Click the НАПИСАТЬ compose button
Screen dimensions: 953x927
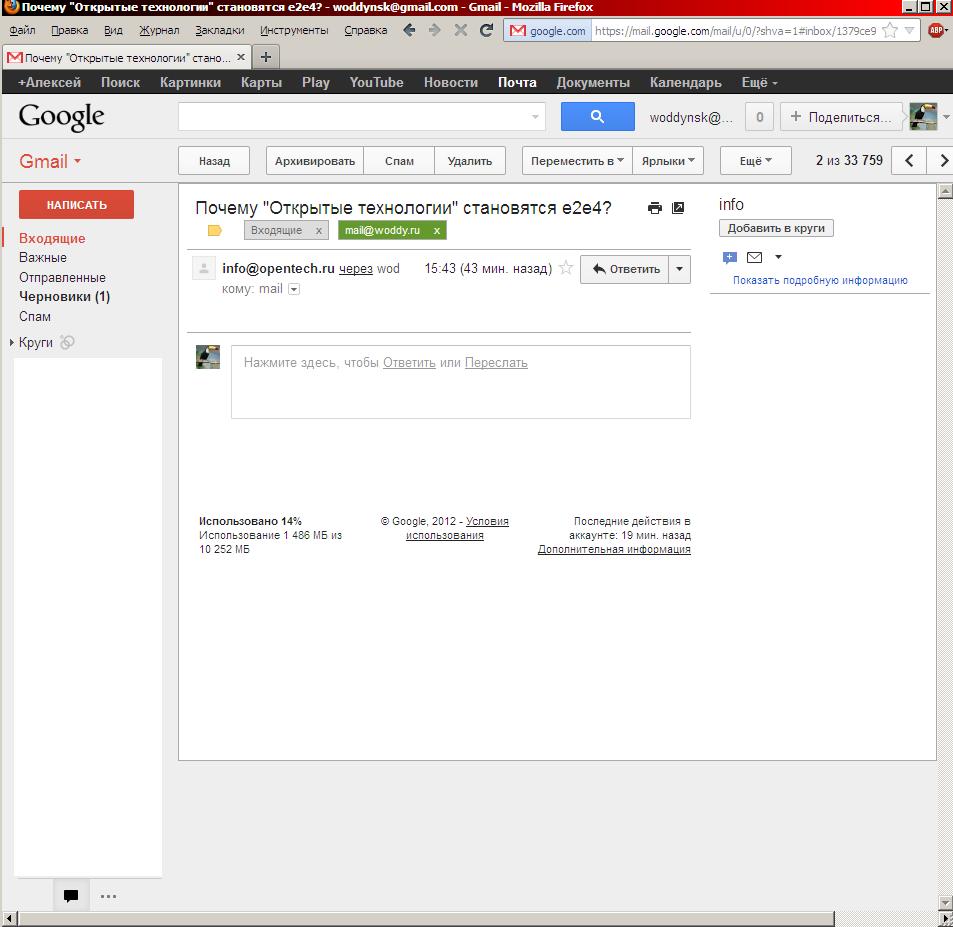[x=77, y=204]
